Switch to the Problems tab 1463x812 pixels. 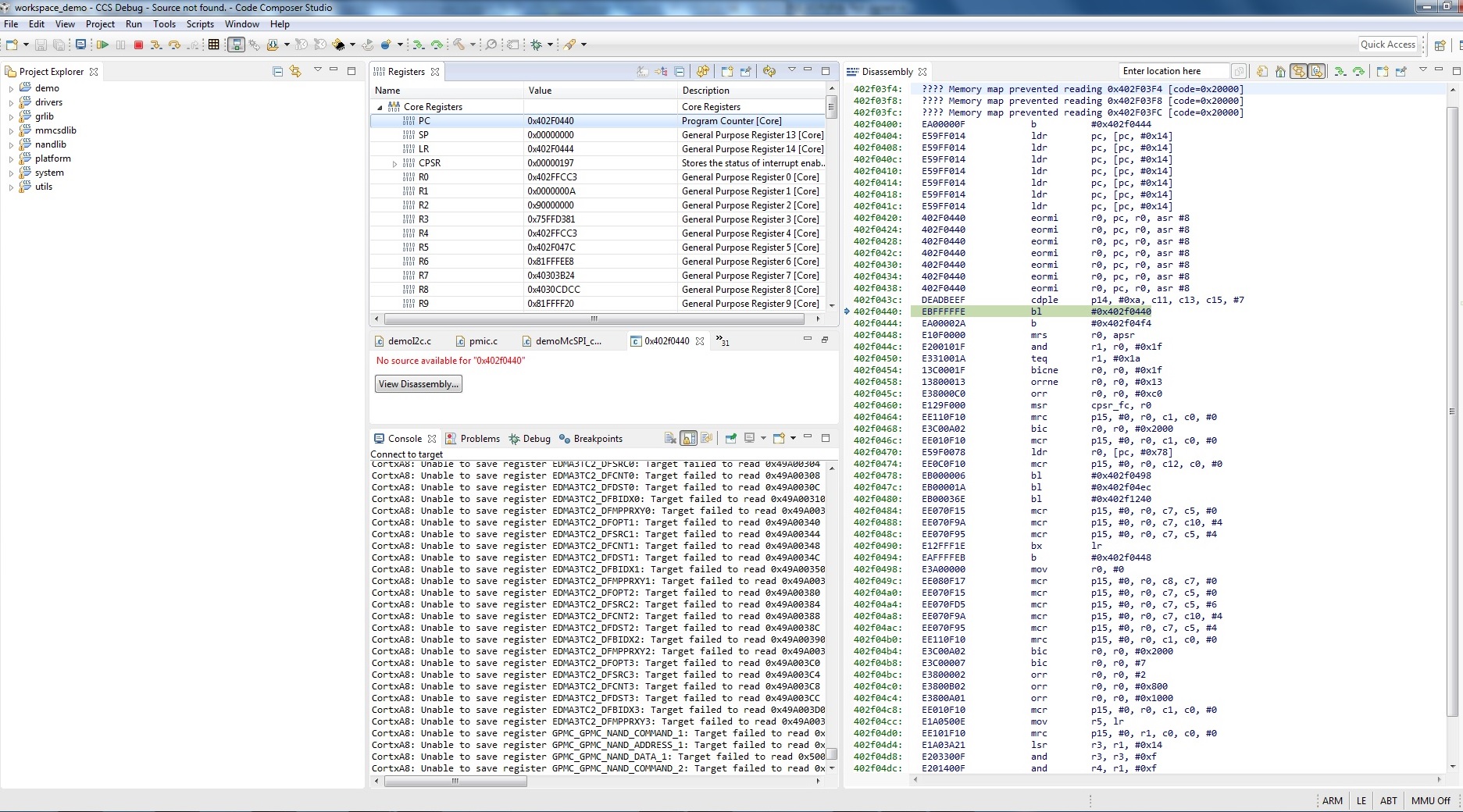(473, 439)
